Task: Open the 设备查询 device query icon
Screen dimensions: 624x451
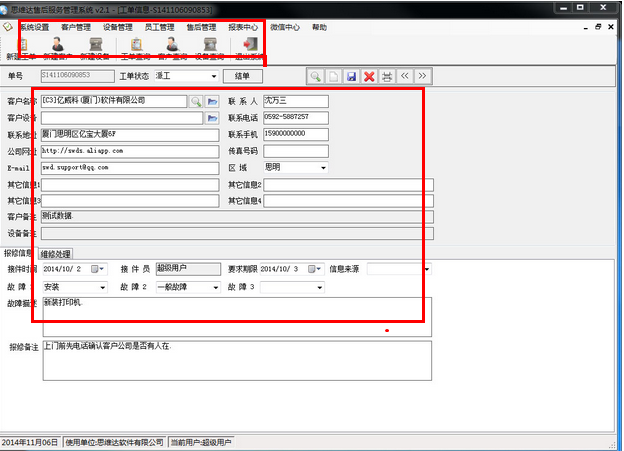Action: [x=210, y=45]
